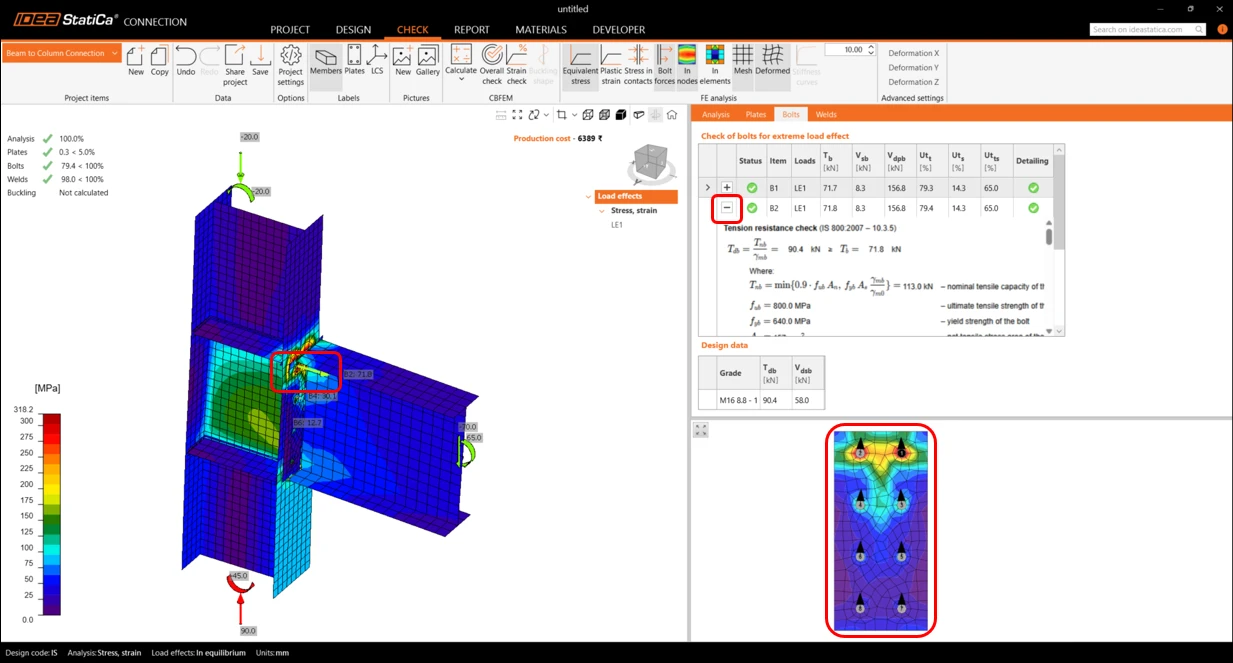Viewport: 1233px width, 663px height.
Task: Open the REPORT menu tab
Action: coord(471,30)
